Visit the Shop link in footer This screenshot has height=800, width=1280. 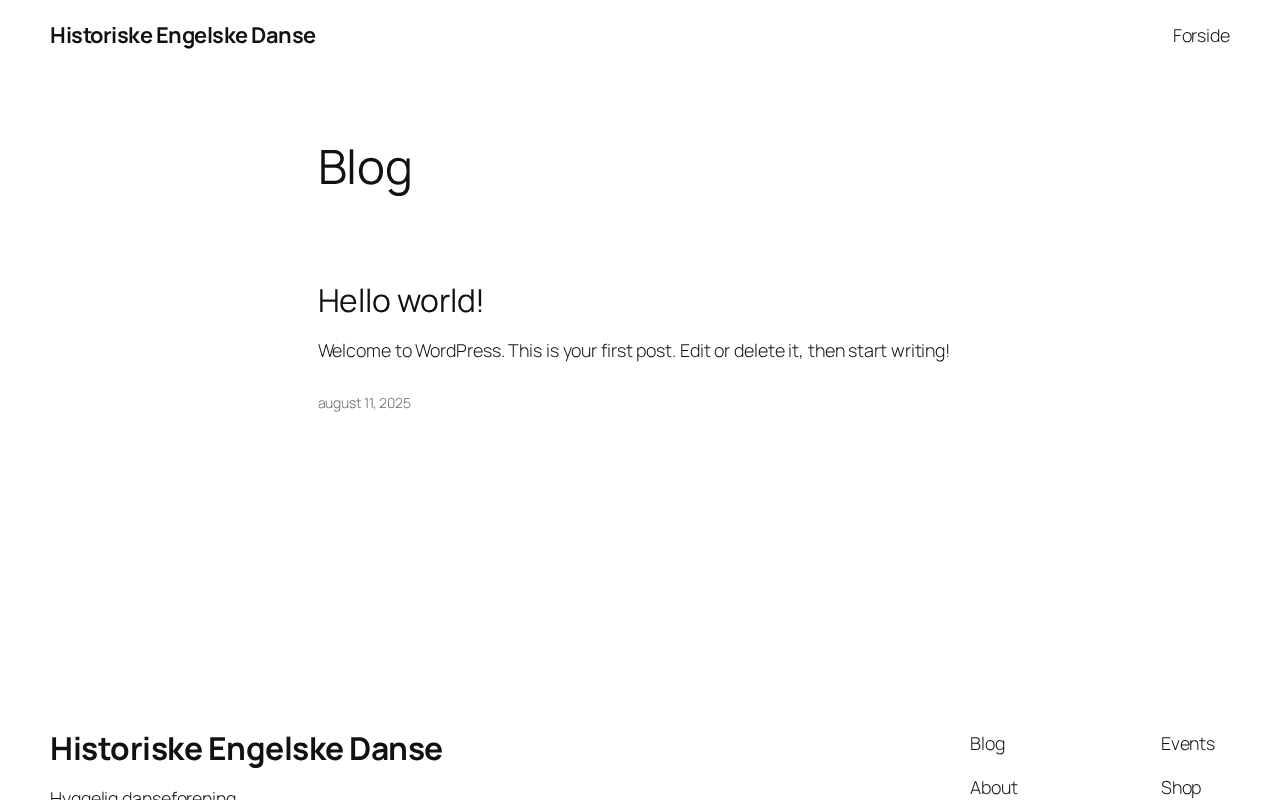pos(1181,788)
